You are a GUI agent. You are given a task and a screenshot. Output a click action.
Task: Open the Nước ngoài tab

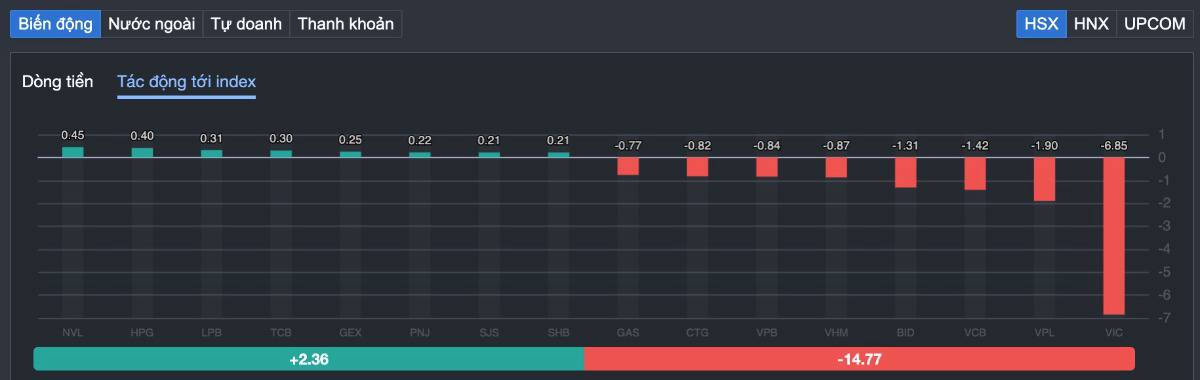point(152,24)
